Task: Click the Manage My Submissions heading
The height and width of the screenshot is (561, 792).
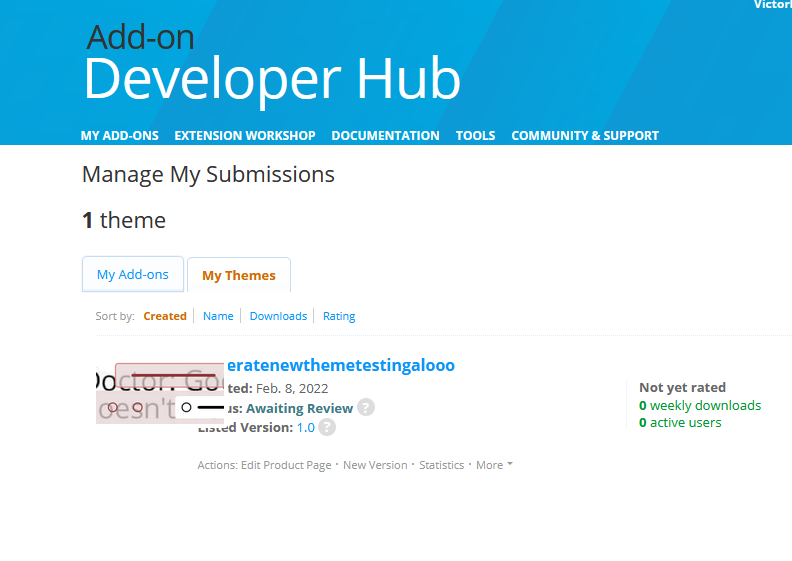Action: [208, 175]
